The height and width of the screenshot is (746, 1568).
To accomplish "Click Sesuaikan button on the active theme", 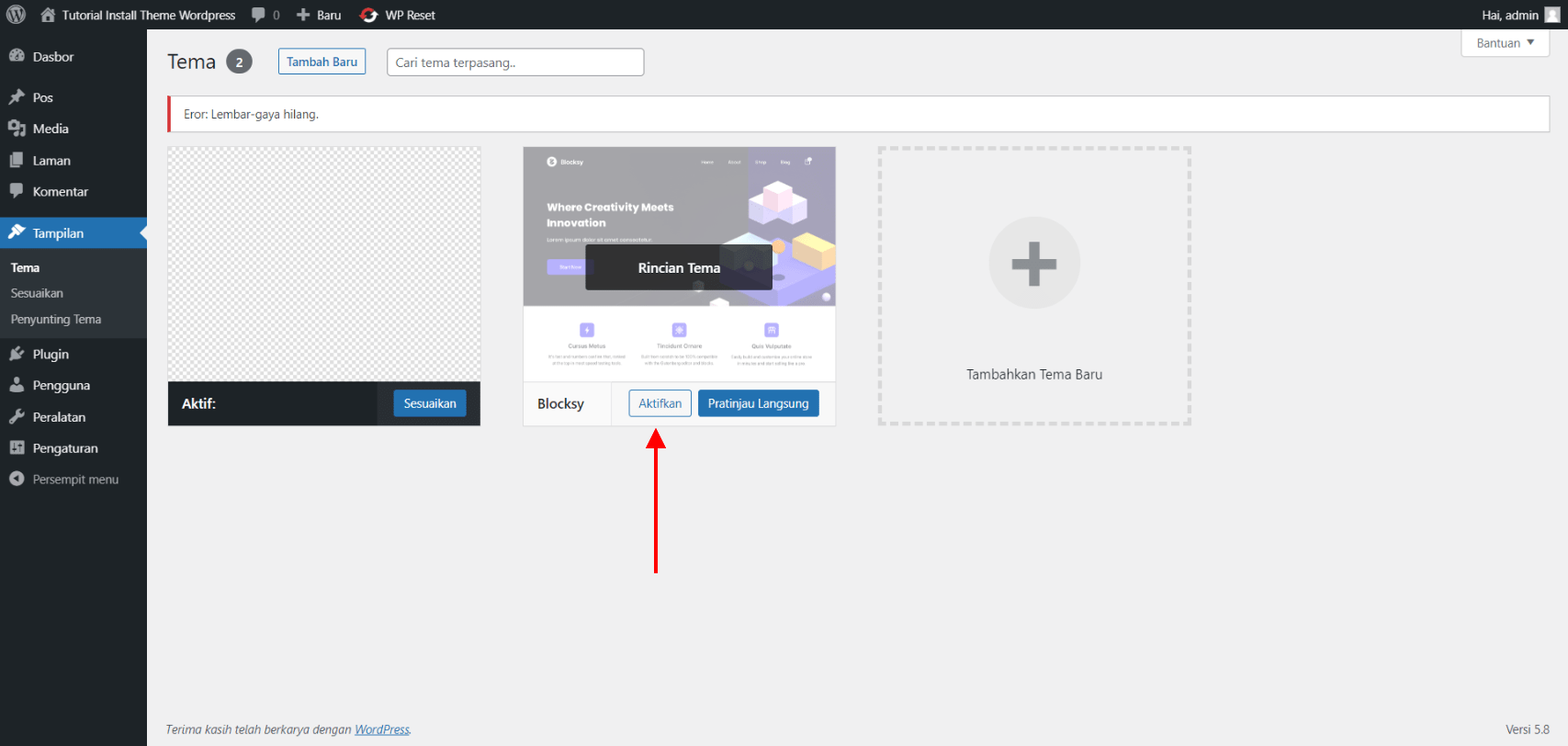I will point(430,403).
